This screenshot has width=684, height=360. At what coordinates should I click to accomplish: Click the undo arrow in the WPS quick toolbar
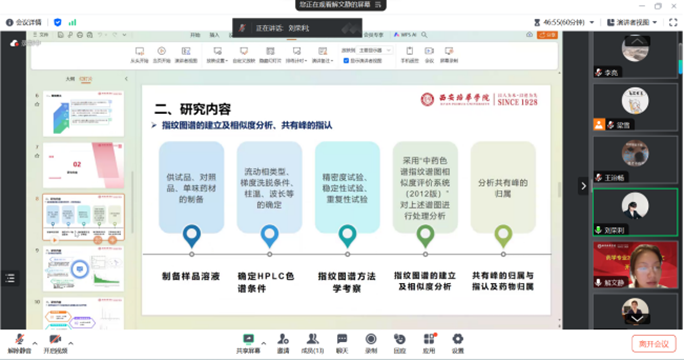100,34
